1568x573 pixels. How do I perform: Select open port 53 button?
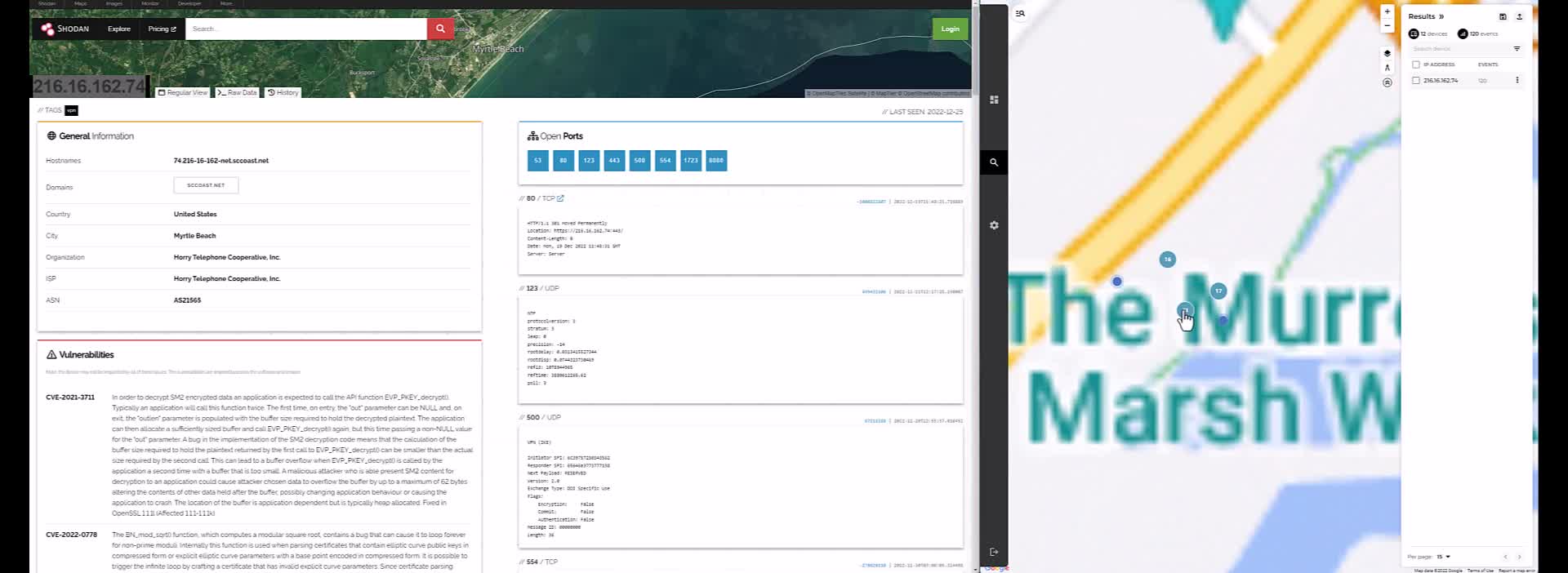tap(537, 160)
